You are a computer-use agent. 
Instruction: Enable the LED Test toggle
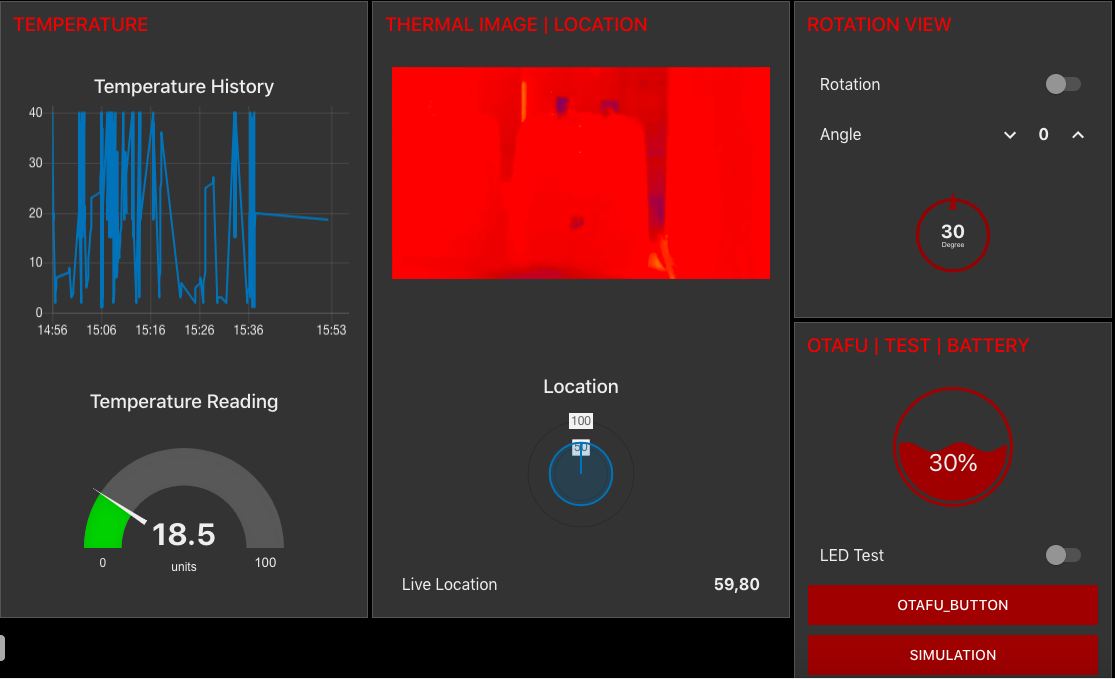click(1063, 555)
